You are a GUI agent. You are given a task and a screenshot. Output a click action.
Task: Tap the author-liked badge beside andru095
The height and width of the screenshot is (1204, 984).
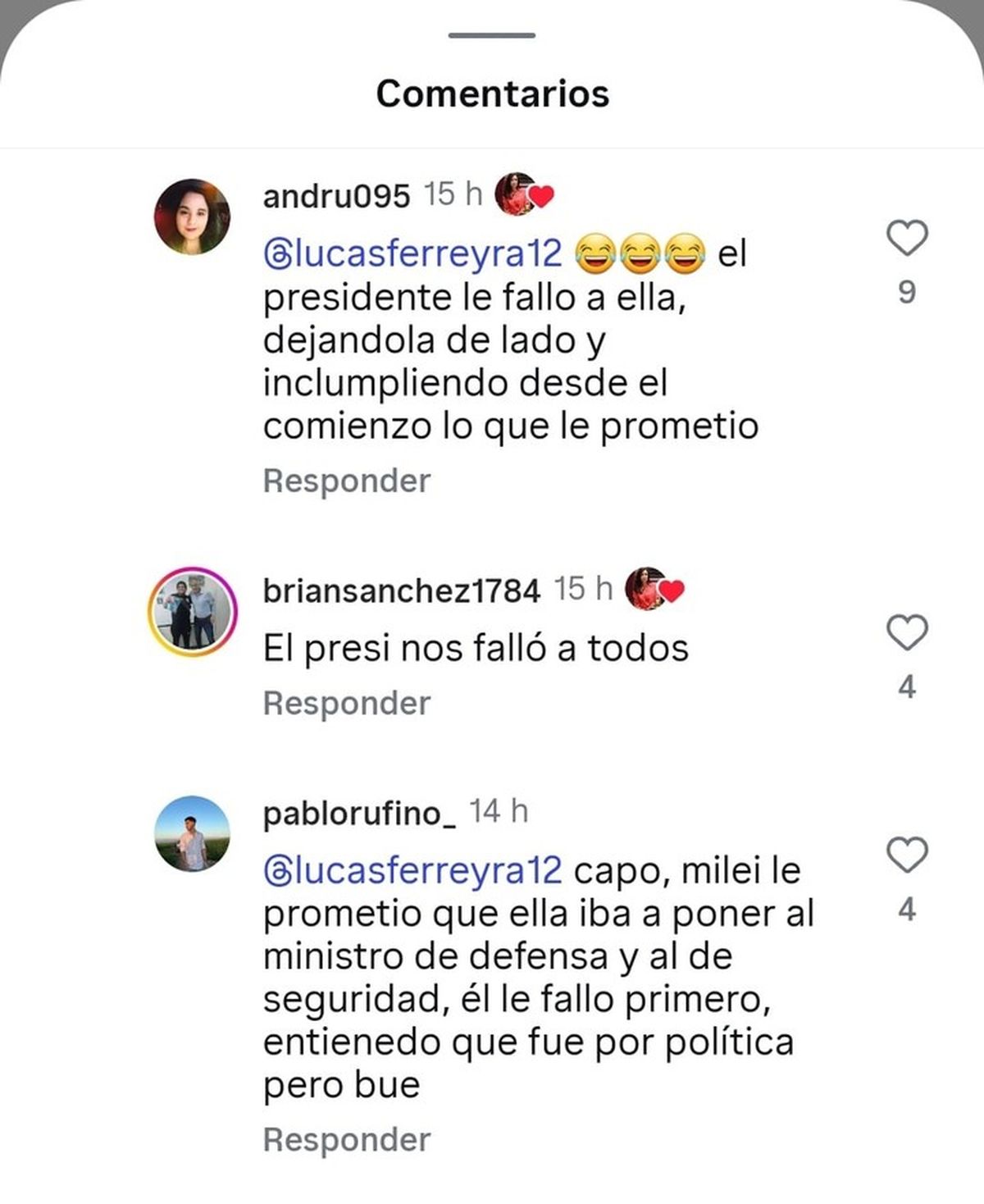click(525, 195)
